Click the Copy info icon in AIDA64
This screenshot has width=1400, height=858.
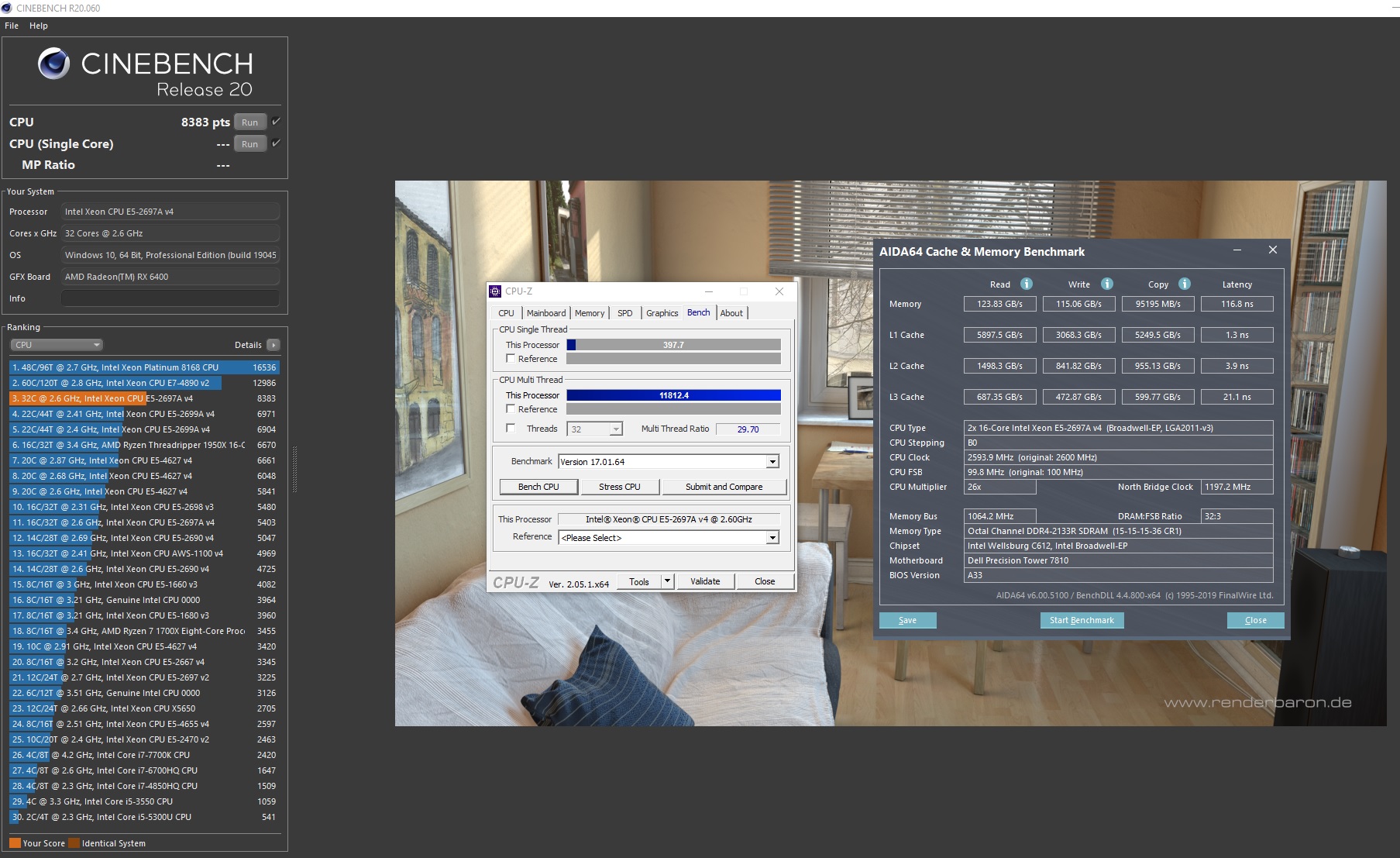coord(1184,284)
